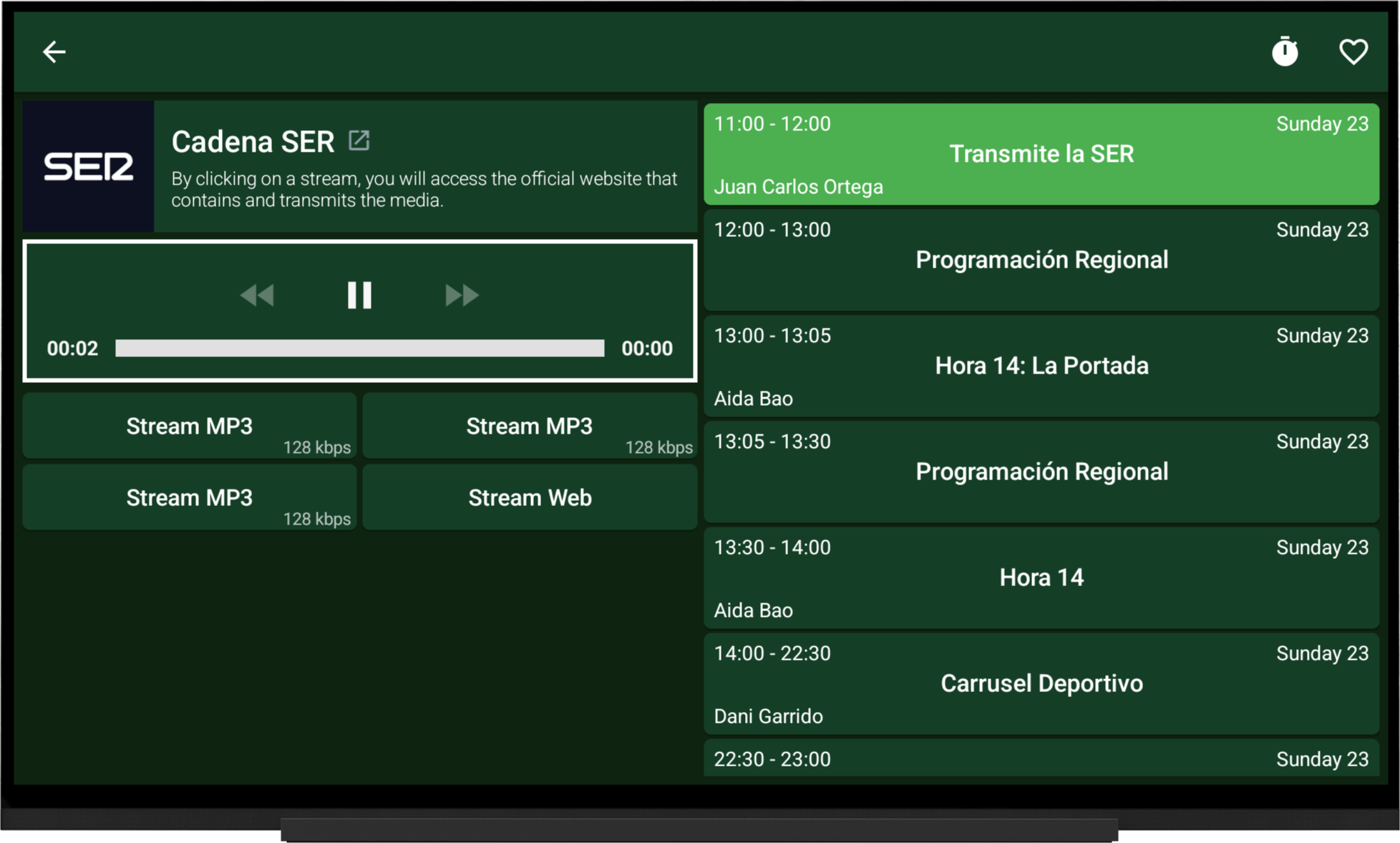Click the rewind playback button
This screenshot has height=843, width=1400.
[x=257, y=295]
